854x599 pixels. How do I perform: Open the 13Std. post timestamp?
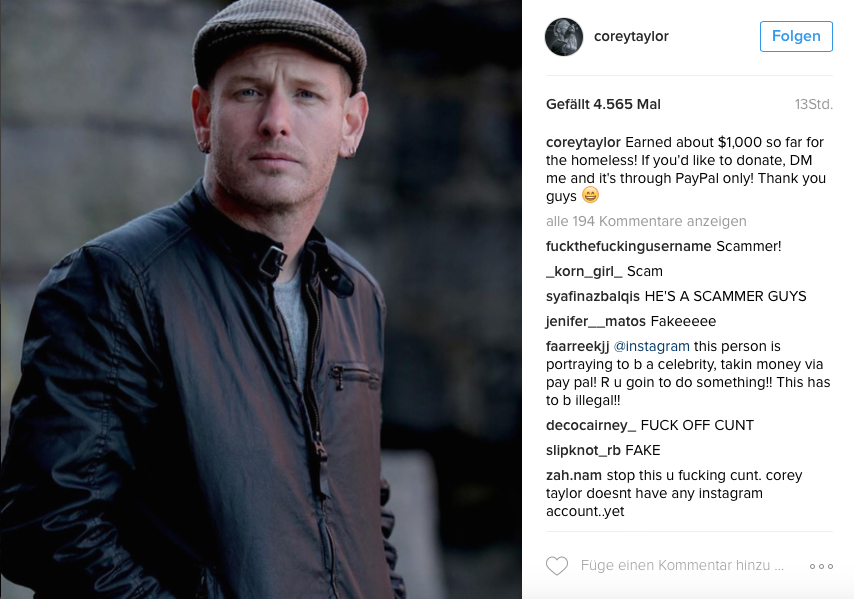814,104
